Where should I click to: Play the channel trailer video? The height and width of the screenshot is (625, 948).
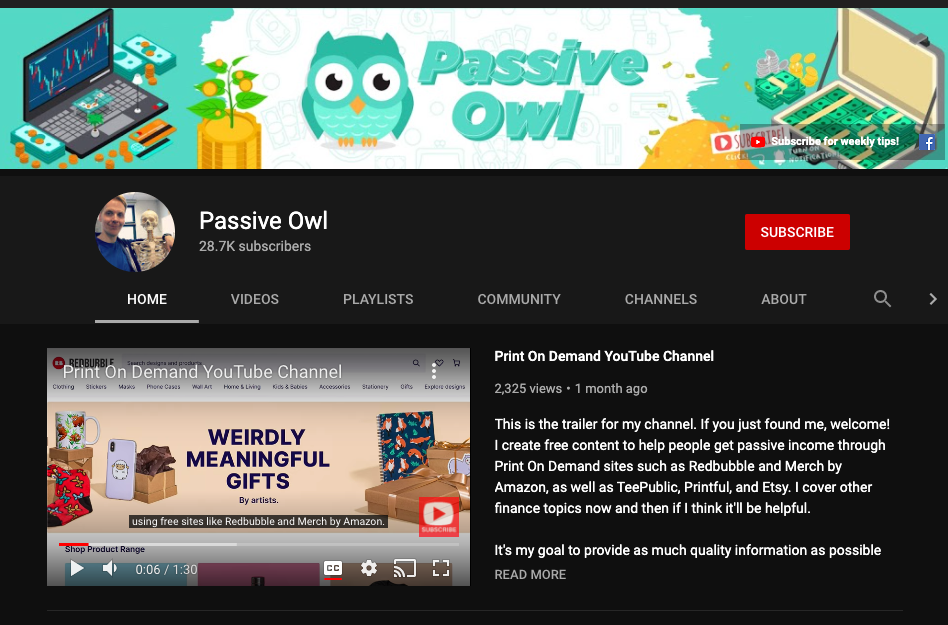pos(77,568)
